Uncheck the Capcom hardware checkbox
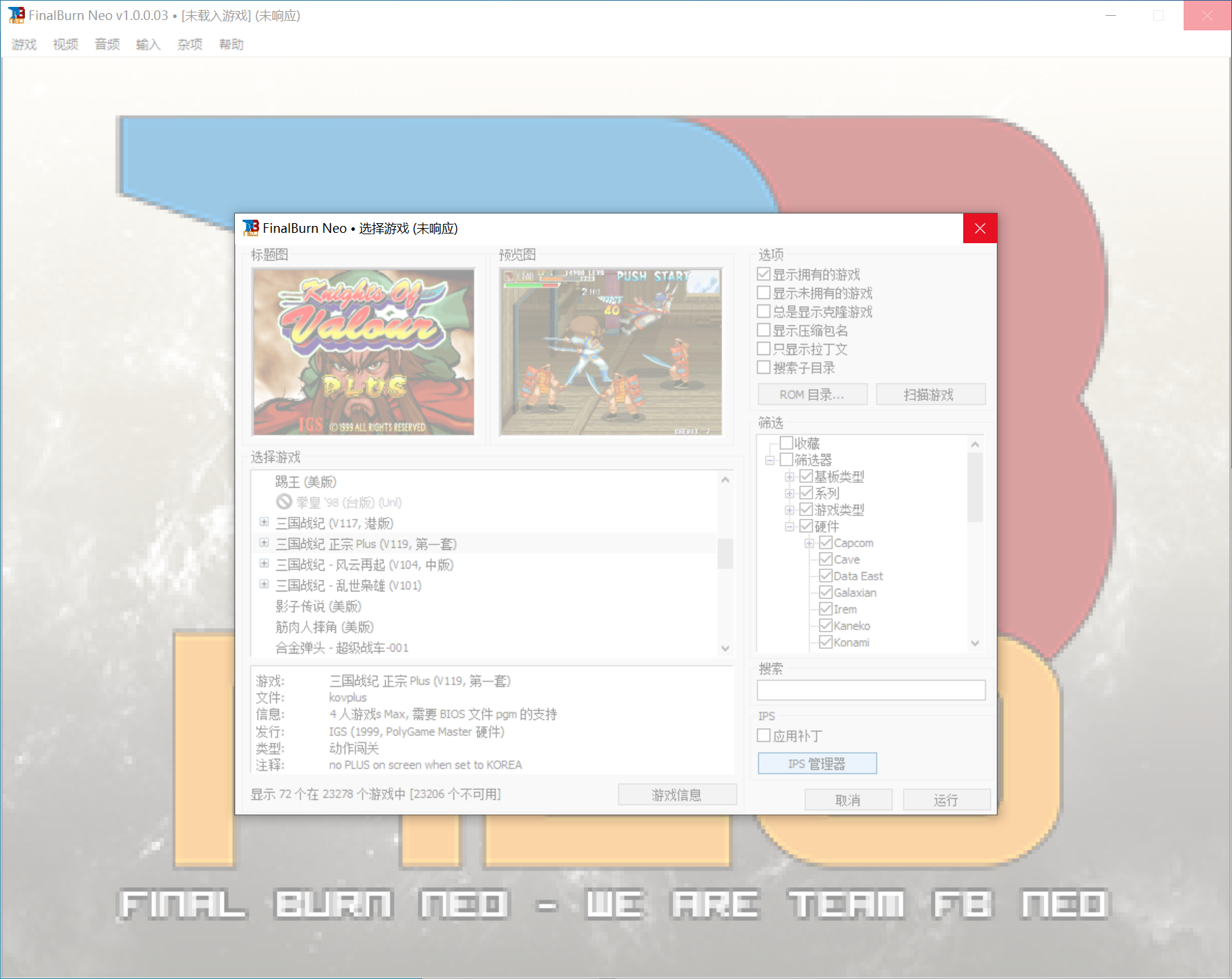This screenshot has width=1232, height=979. tap(826, 542)
